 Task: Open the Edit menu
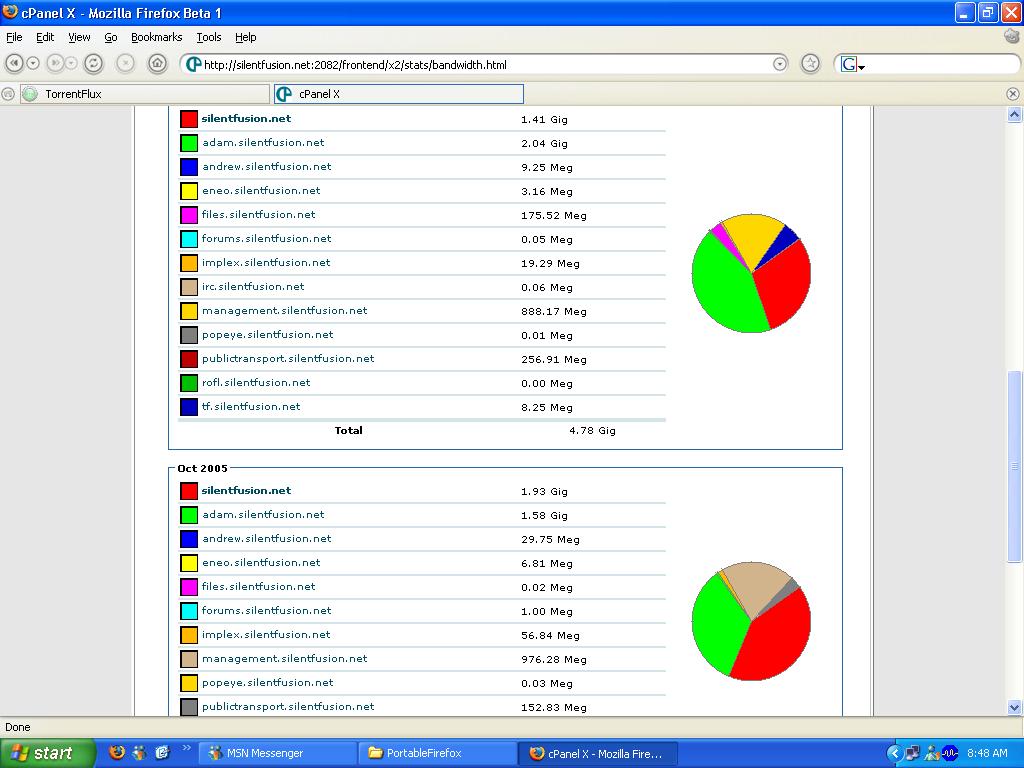point(45,37)
